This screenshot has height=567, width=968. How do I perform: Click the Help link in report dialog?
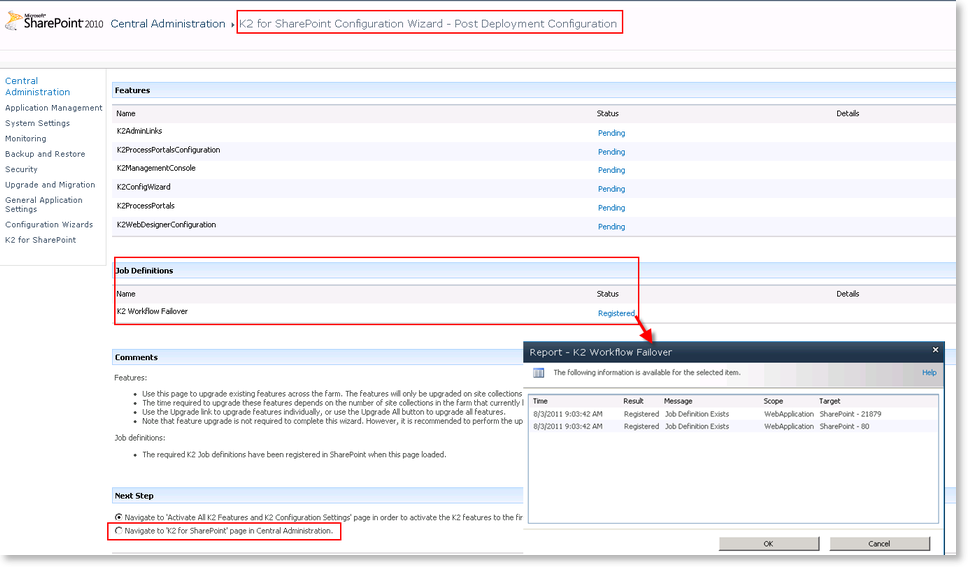[x=929, y=372]
